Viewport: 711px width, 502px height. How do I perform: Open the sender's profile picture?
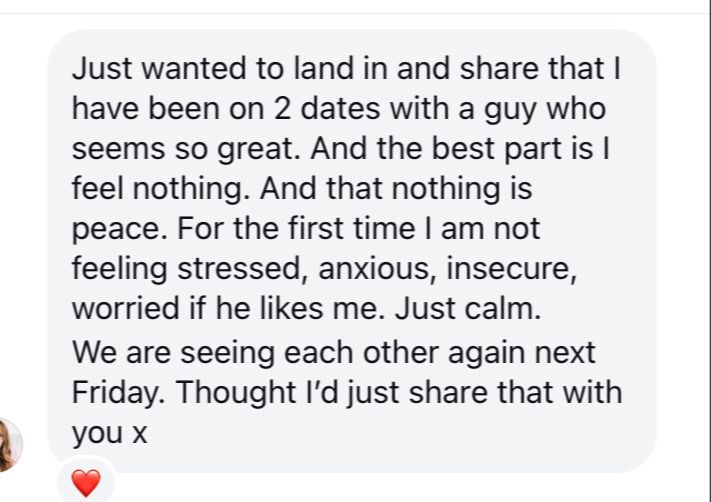[9, 445]
